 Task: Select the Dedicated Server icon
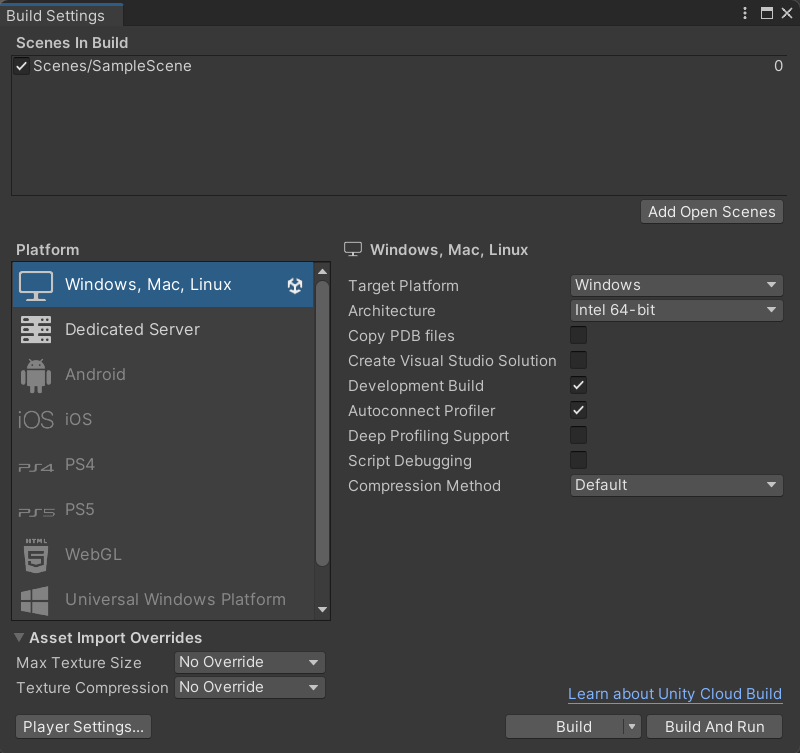[x=36, y=330]
